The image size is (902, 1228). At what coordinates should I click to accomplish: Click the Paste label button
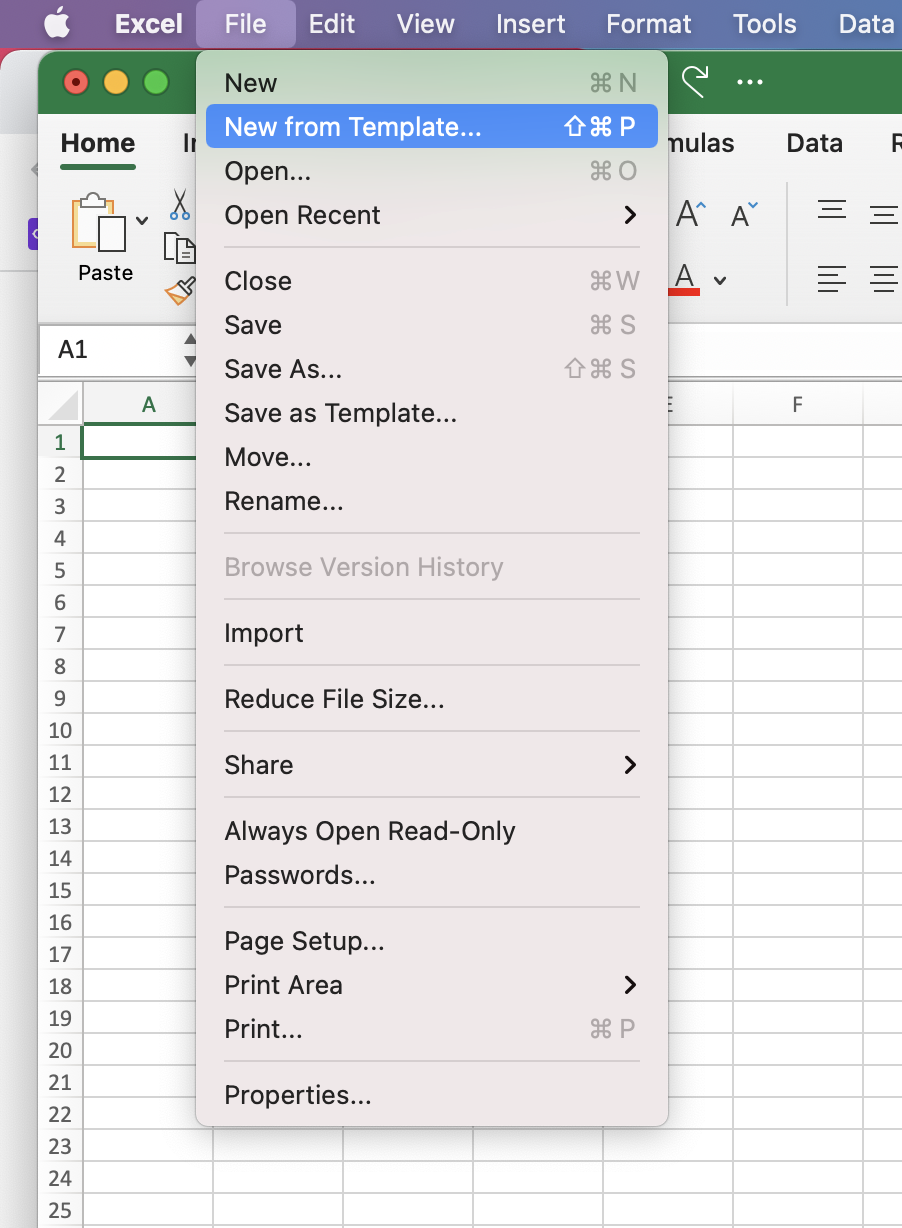click(x=106, y=273)
